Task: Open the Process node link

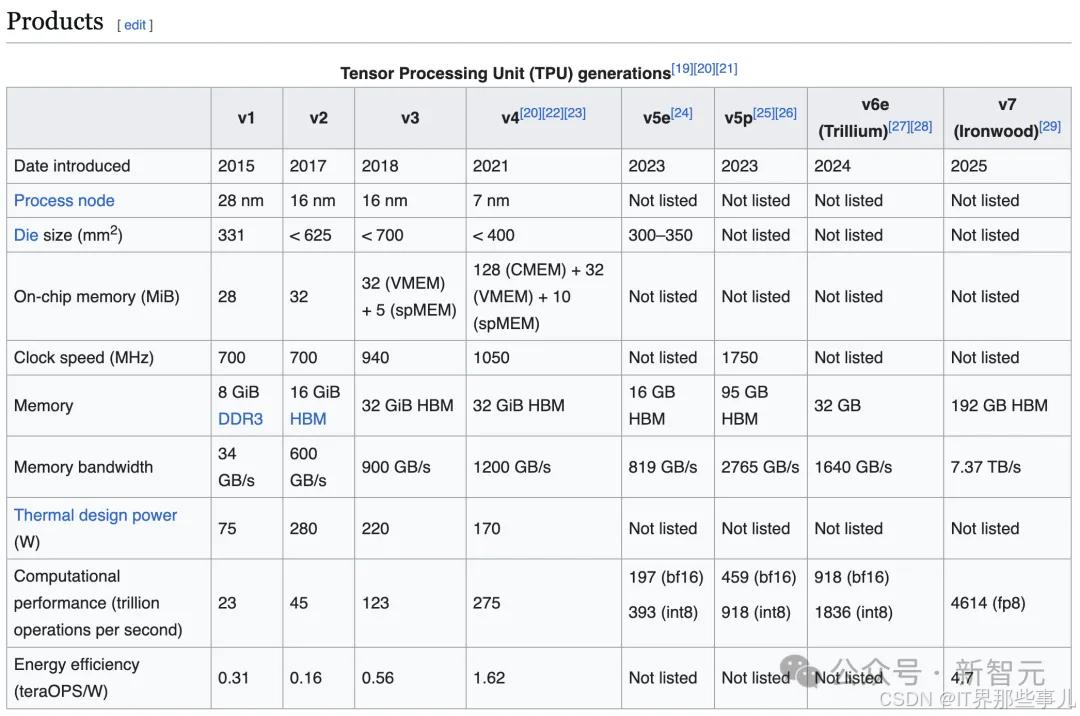Action: 64,200
